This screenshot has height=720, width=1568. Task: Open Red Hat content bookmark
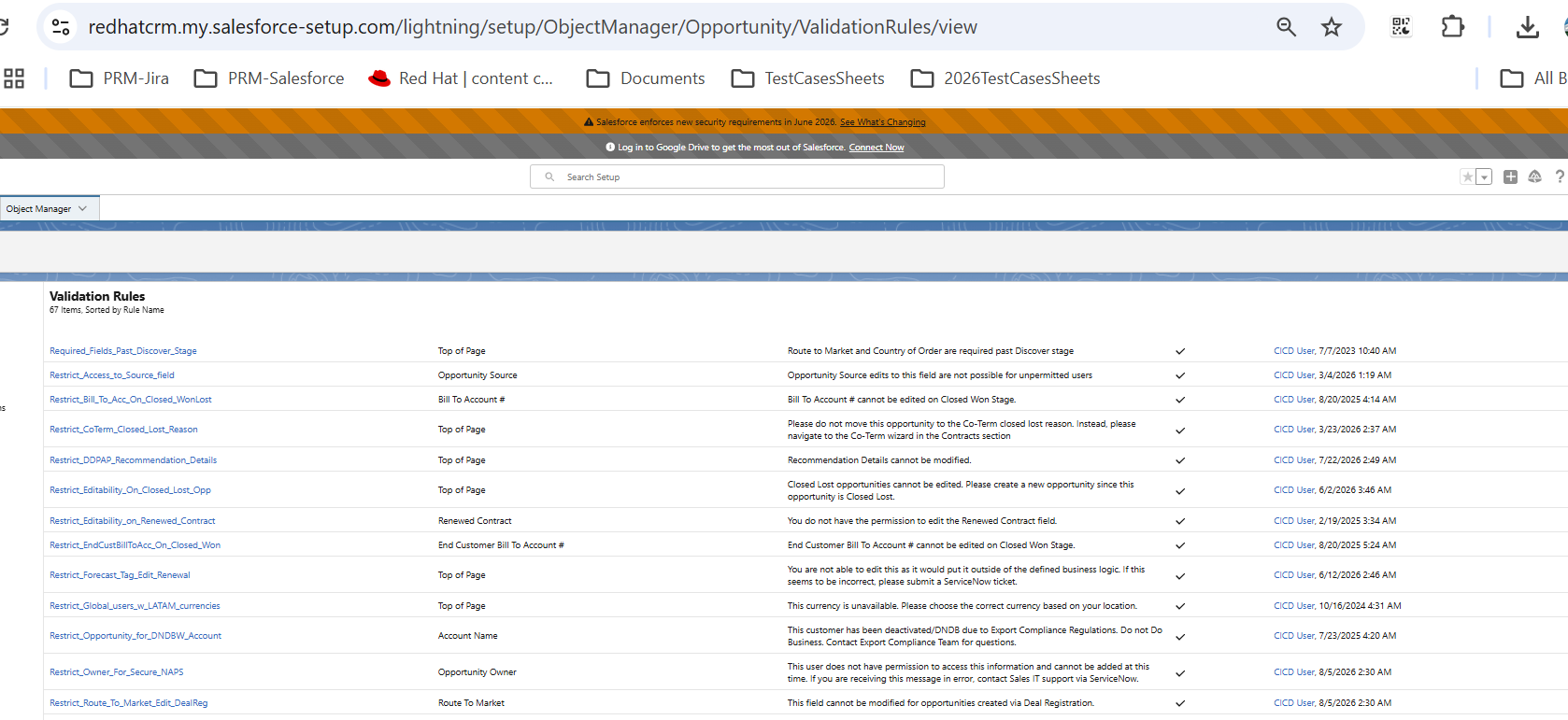(461, 78)
